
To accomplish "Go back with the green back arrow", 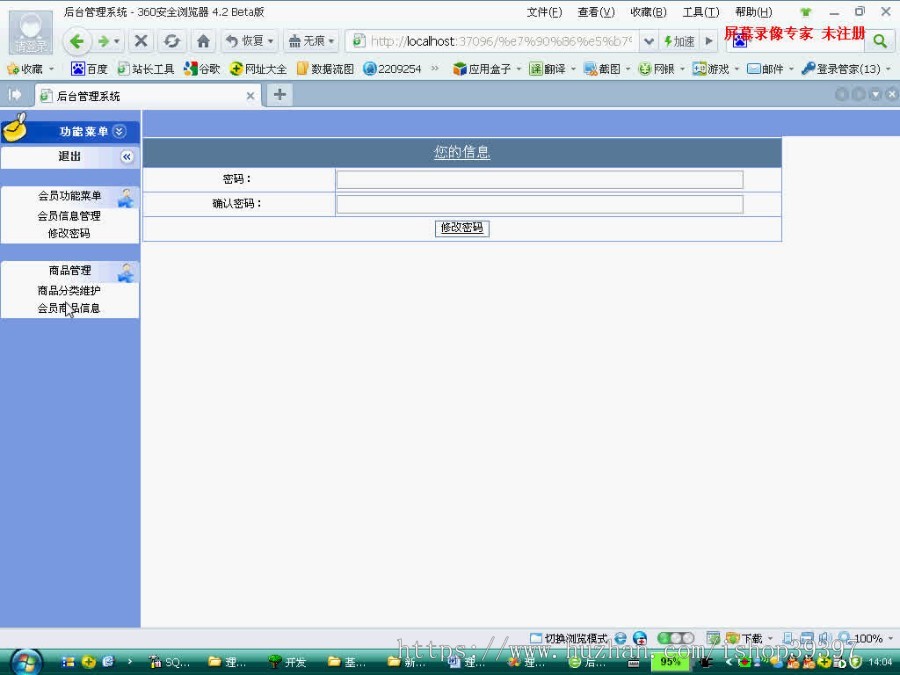I will point(77,41).
